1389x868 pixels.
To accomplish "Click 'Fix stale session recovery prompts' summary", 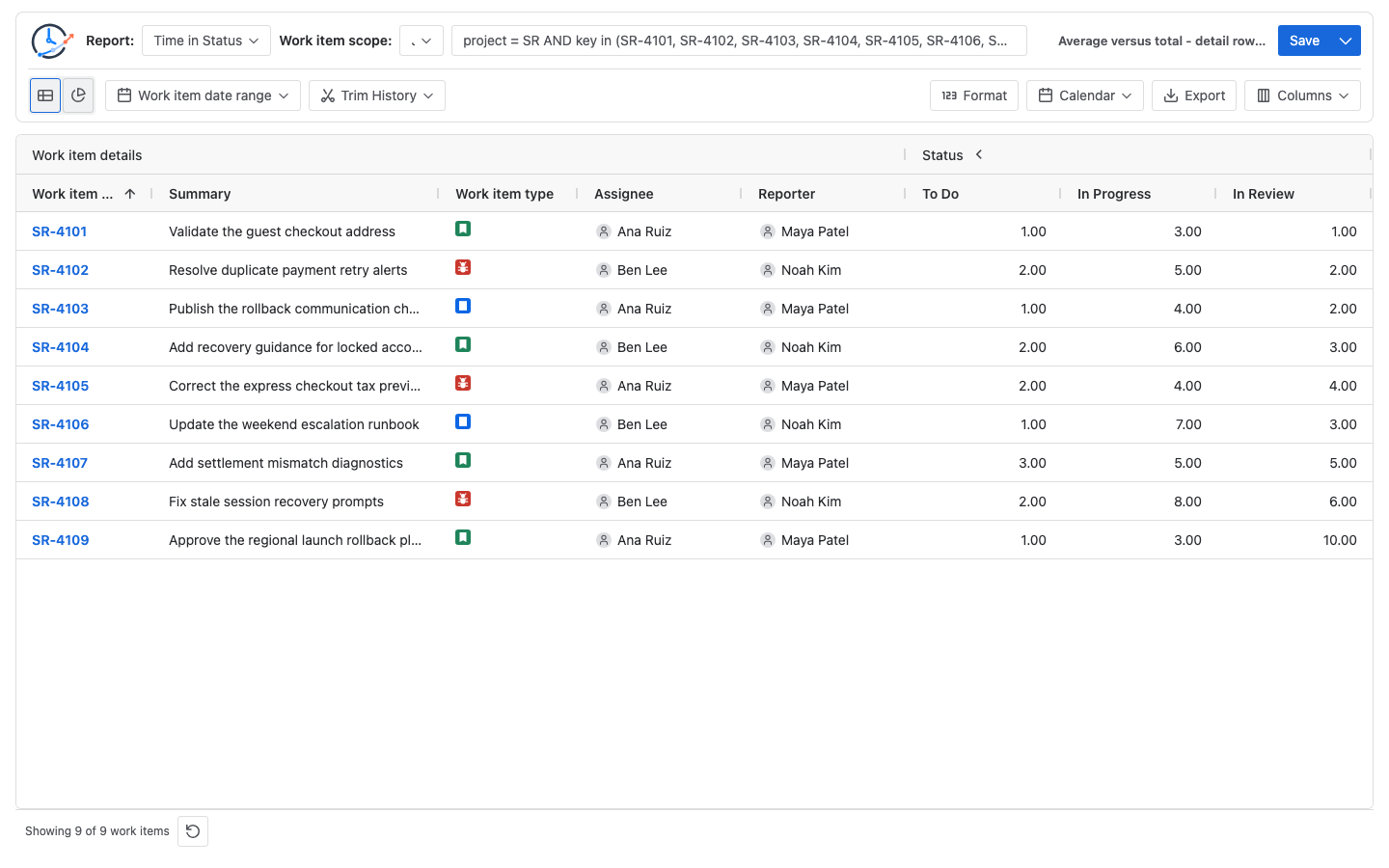I will coord(276,502).
